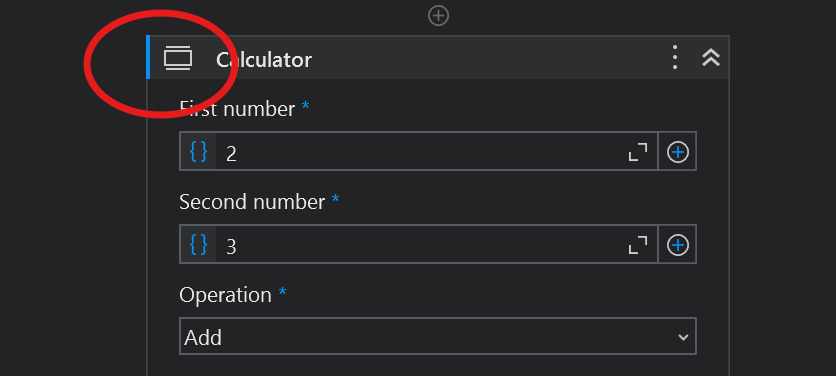Click the curly braces icon for Second number
Image resolution: width=836 pixels, height=376 pixels.
pyautogui.click(x=198, y=244)
